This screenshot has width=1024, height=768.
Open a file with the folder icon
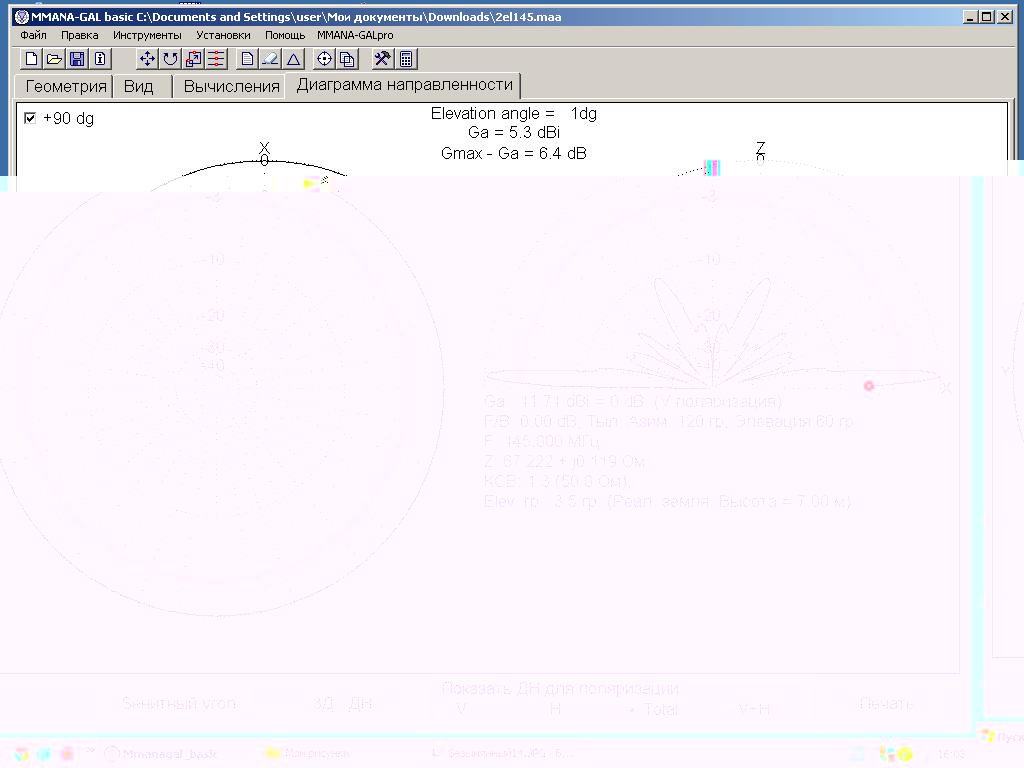tap(54, 59)
